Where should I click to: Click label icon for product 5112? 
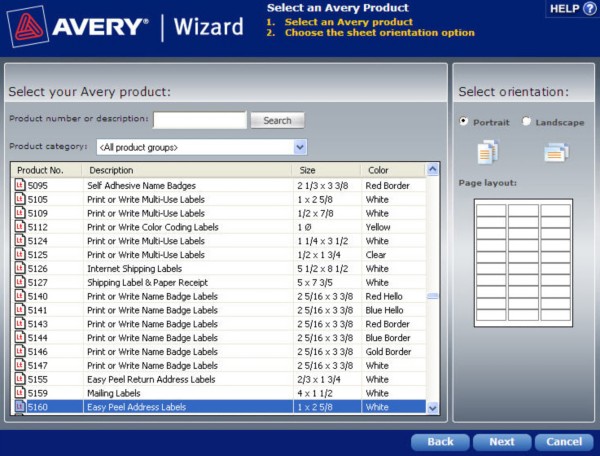(20, 226)
